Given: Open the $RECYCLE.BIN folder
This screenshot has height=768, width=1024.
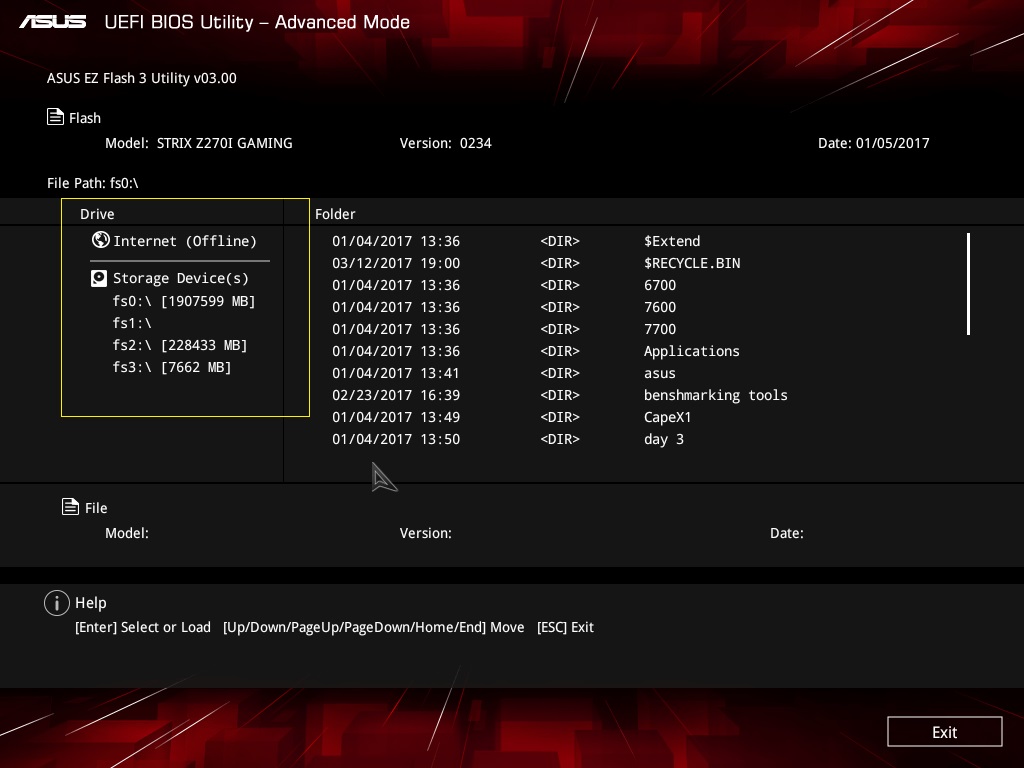Looking at the screenshot, I should pos(692,263).
